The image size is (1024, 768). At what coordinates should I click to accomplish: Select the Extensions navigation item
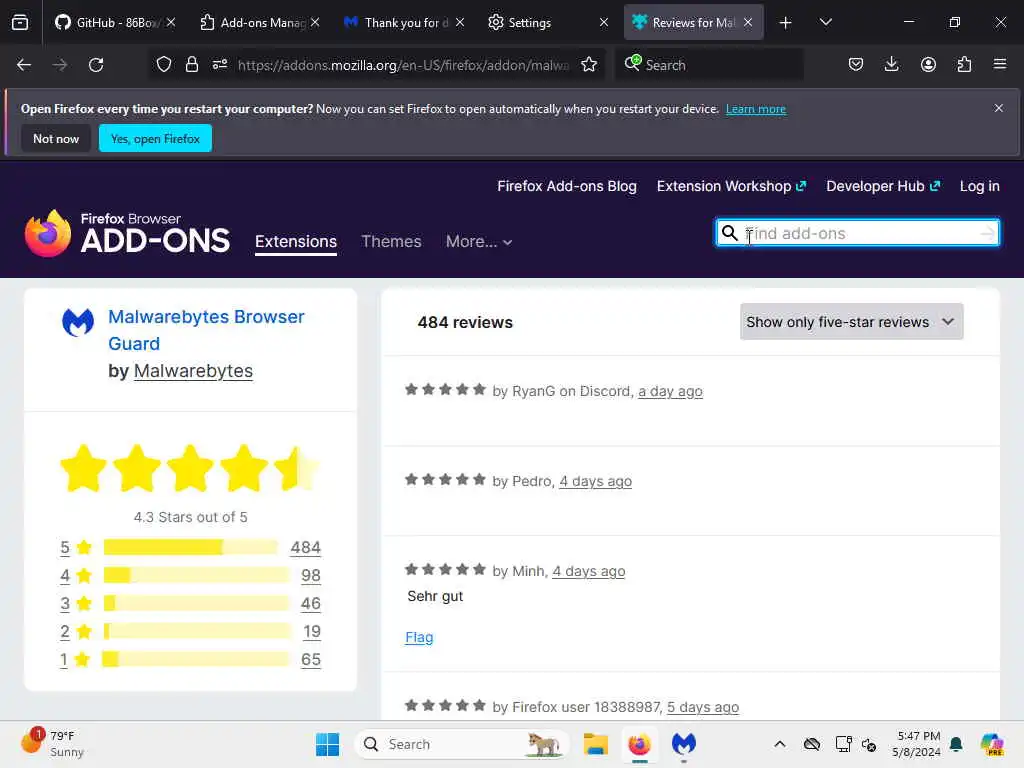(296, 242)
